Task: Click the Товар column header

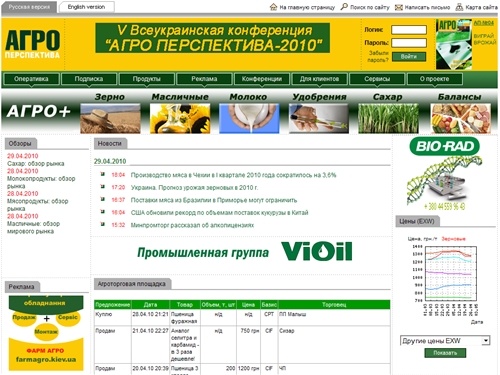Action: [x=185, y=305]
